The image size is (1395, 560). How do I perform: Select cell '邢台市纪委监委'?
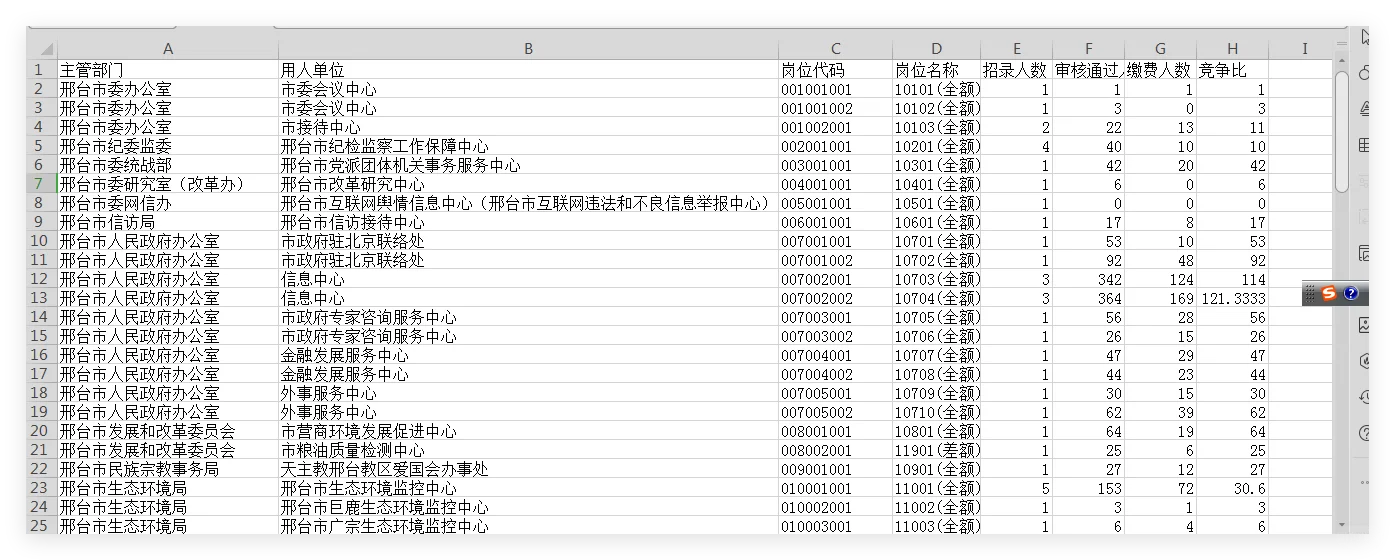[x=168, y=146]
